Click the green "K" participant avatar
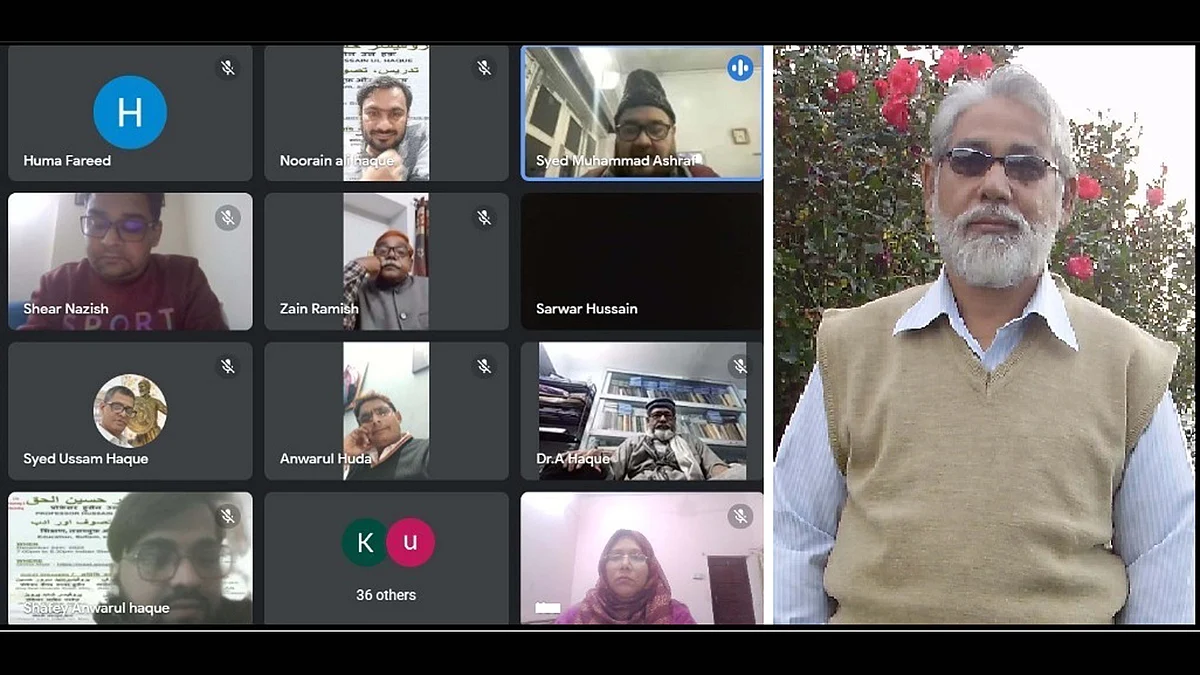The width and height of the screenshot is (1200, 675). (x=365, y=542)
